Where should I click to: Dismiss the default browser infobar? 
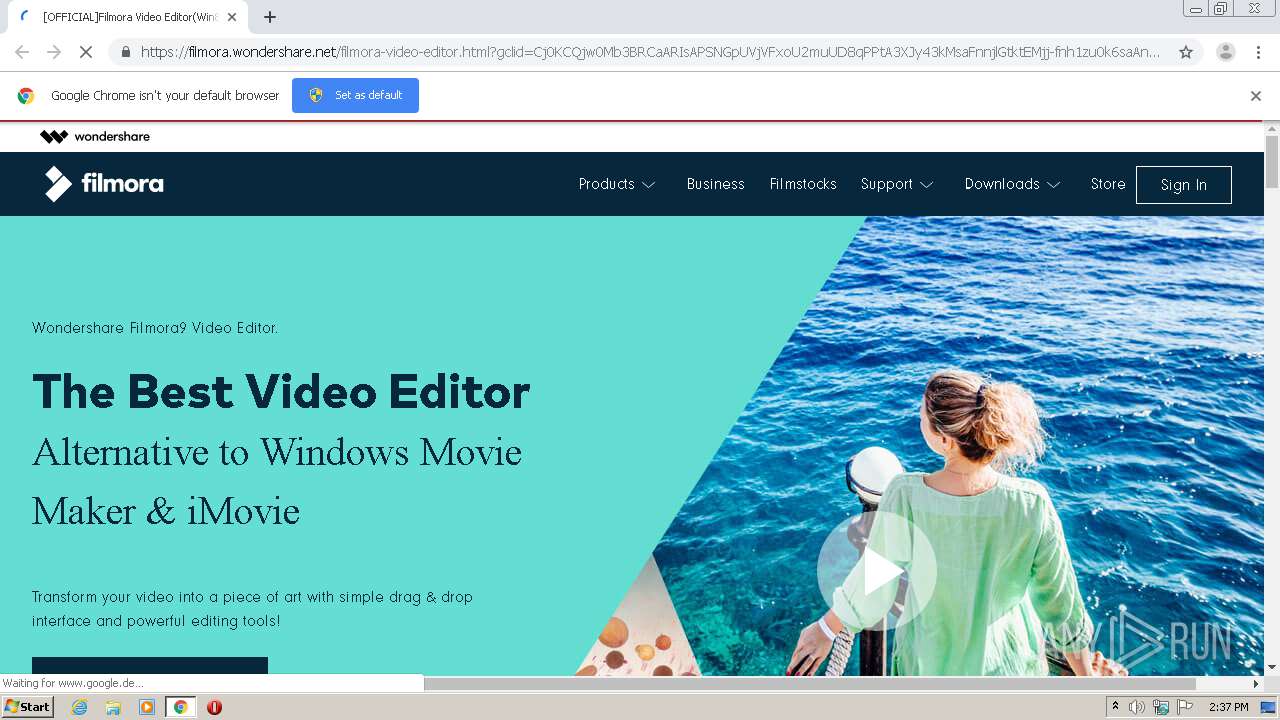click(1256, 96)
